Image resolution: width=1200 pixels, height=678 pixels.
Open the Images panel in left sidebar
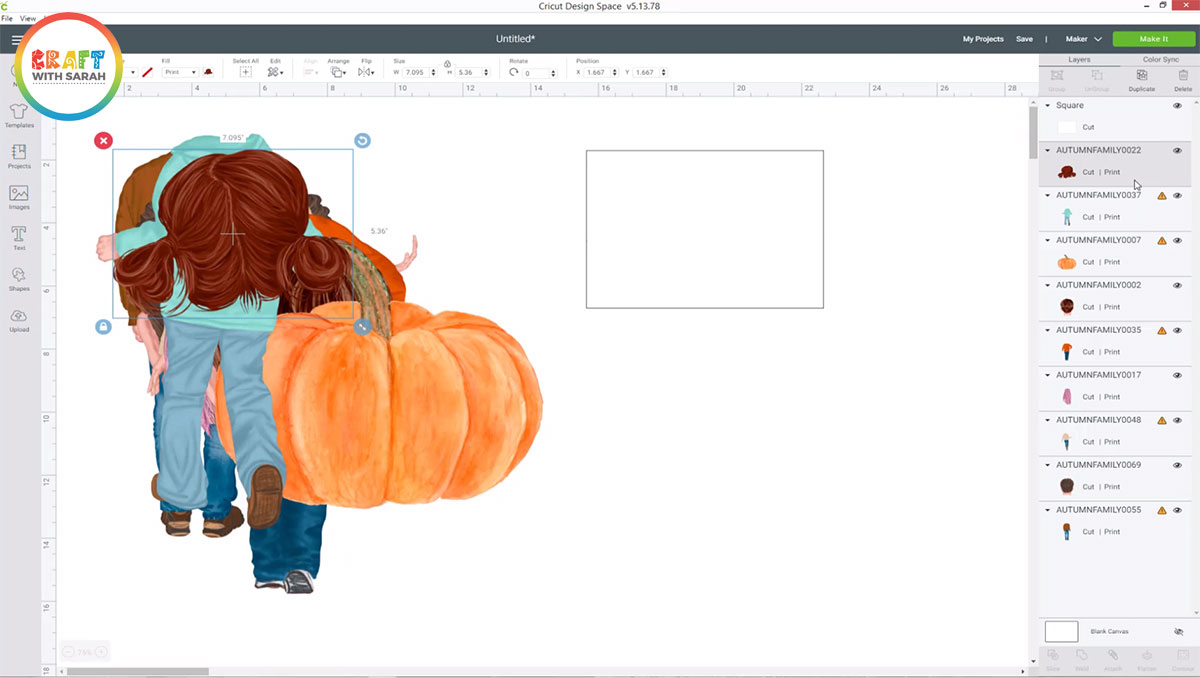tap(19, 195)
